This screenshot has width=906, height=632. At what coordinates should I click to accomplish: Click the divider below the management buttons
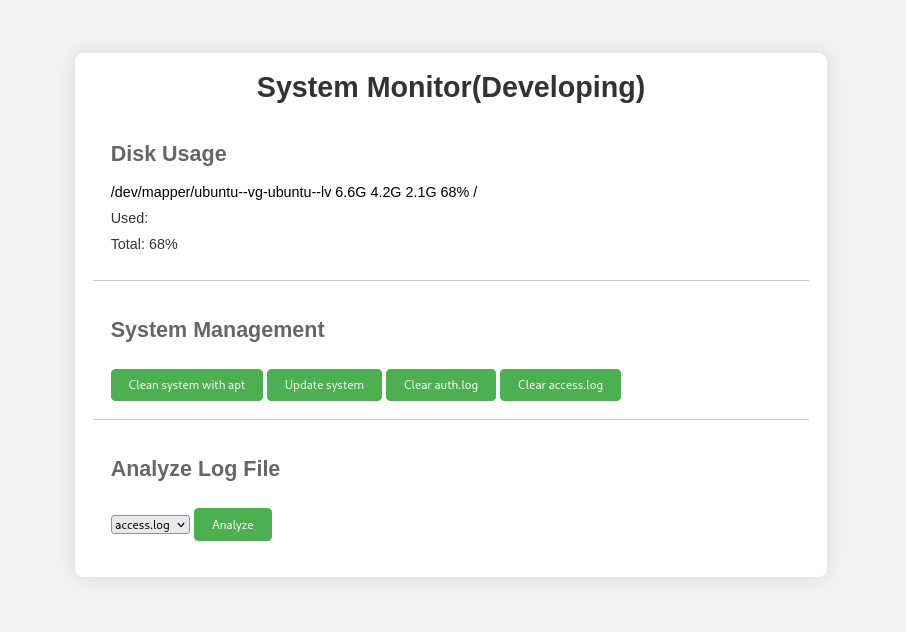pos(451,420)
